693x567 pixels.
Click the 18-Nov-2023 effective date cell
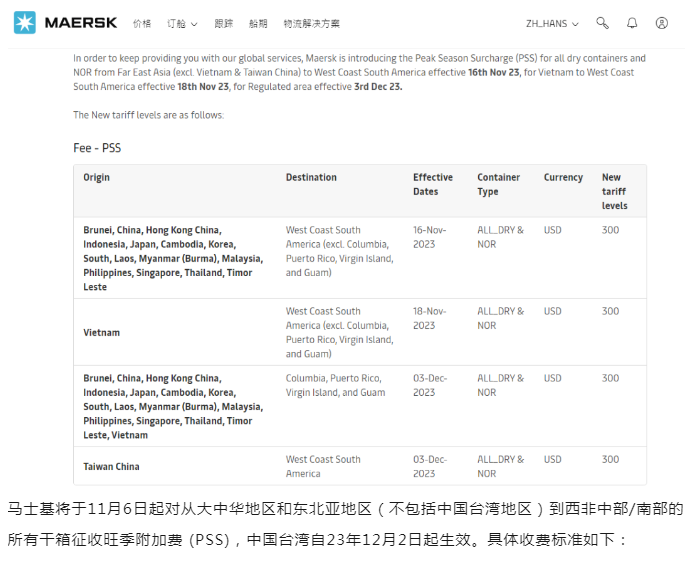click(x=430, y=318)
